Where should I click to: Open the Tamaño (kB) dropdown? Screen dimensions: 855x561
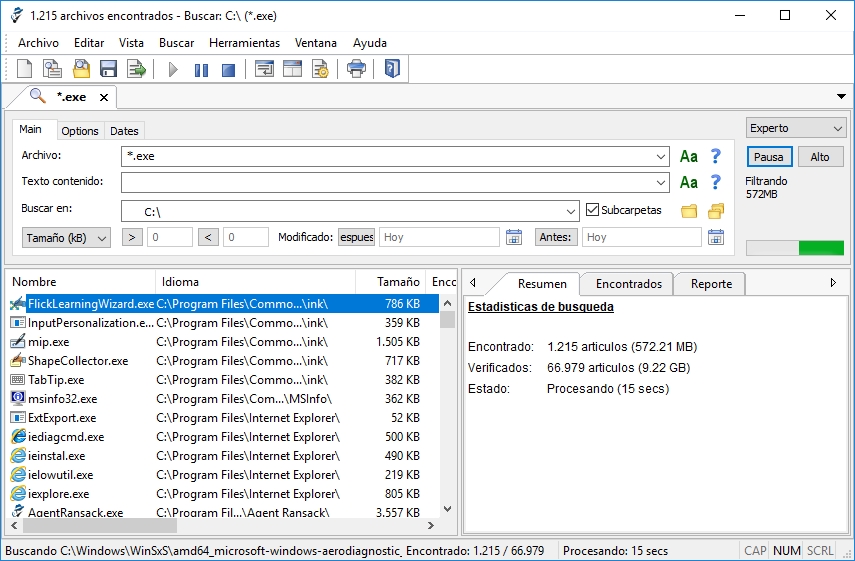(x=67, y=238)
